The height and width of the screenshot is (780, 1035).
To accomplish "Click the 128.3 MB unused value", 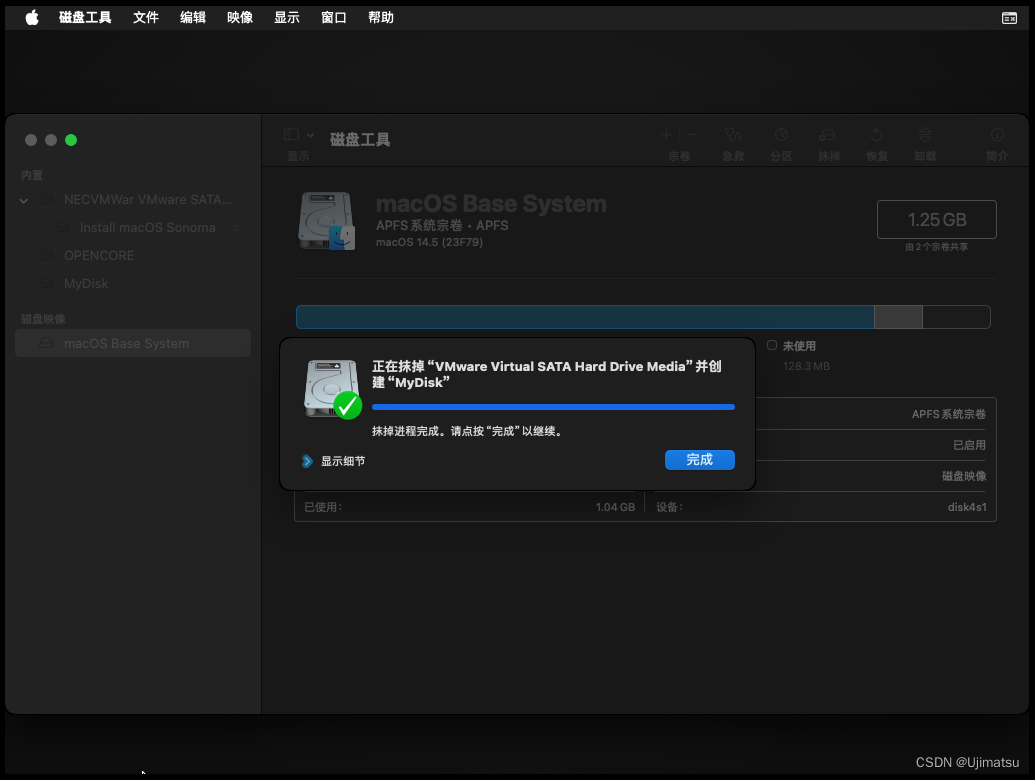I will click(806, 366).
